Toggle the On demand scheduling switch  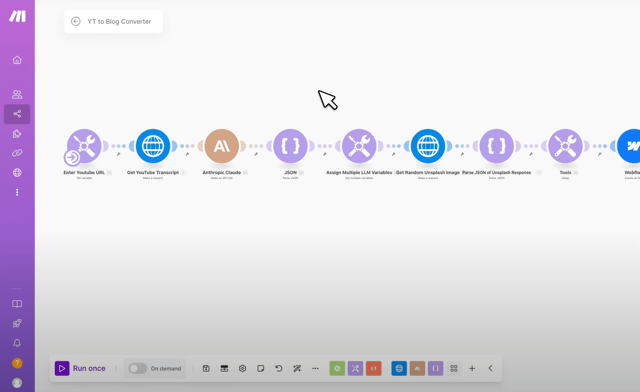(138, 368)
